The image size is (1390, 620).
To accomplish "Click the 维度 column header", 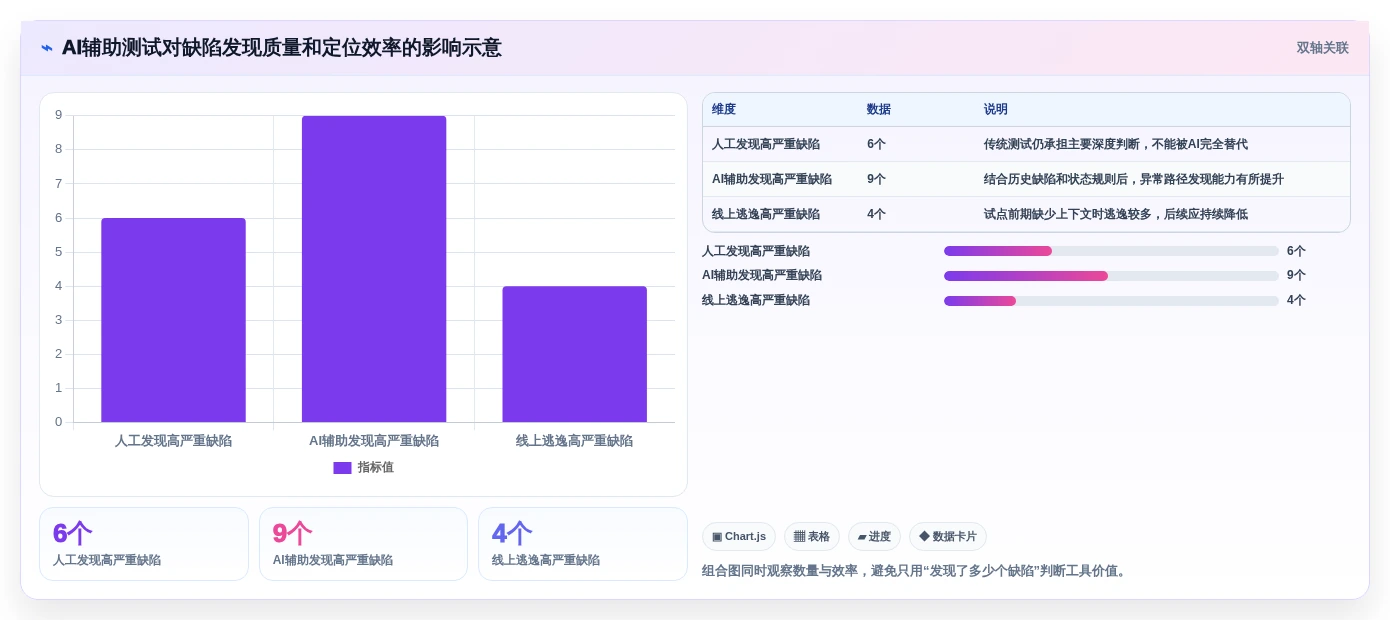I will click(724, 109).
